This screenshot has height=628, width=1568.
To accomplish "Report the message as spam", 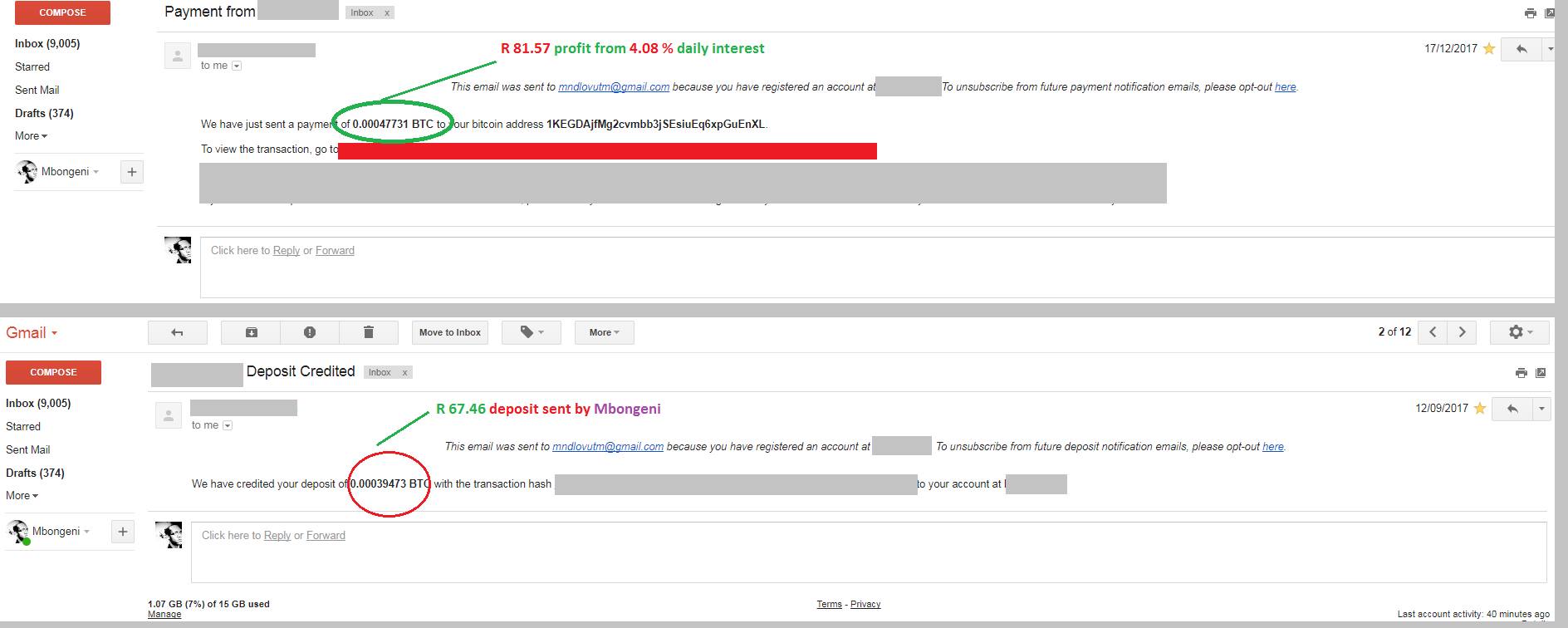I will click(310, 332).
